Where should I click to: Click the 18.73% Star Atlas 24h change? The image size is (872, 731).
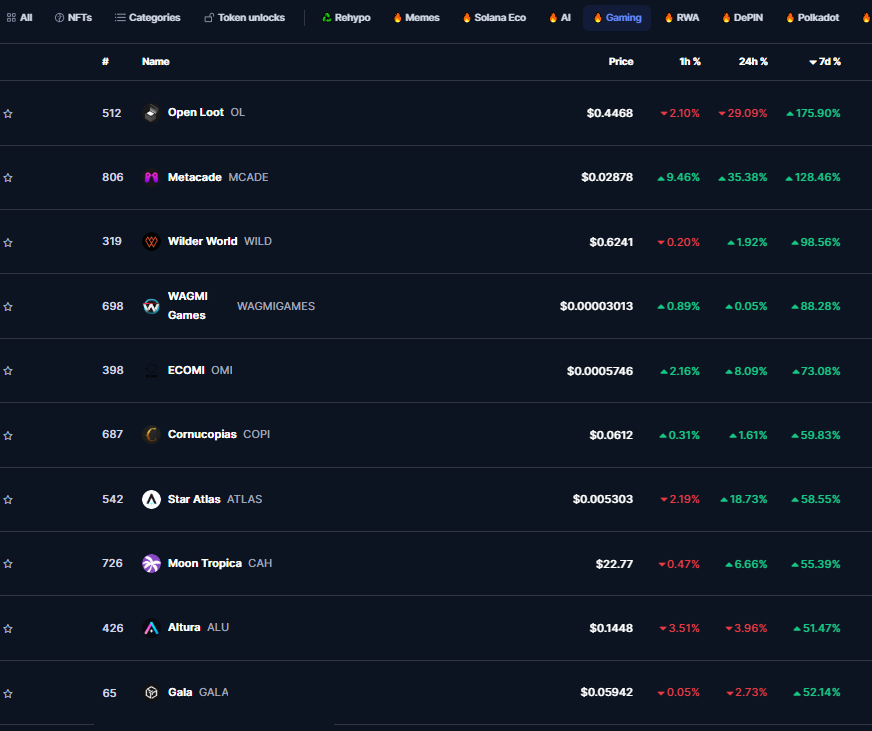[744, 500]
